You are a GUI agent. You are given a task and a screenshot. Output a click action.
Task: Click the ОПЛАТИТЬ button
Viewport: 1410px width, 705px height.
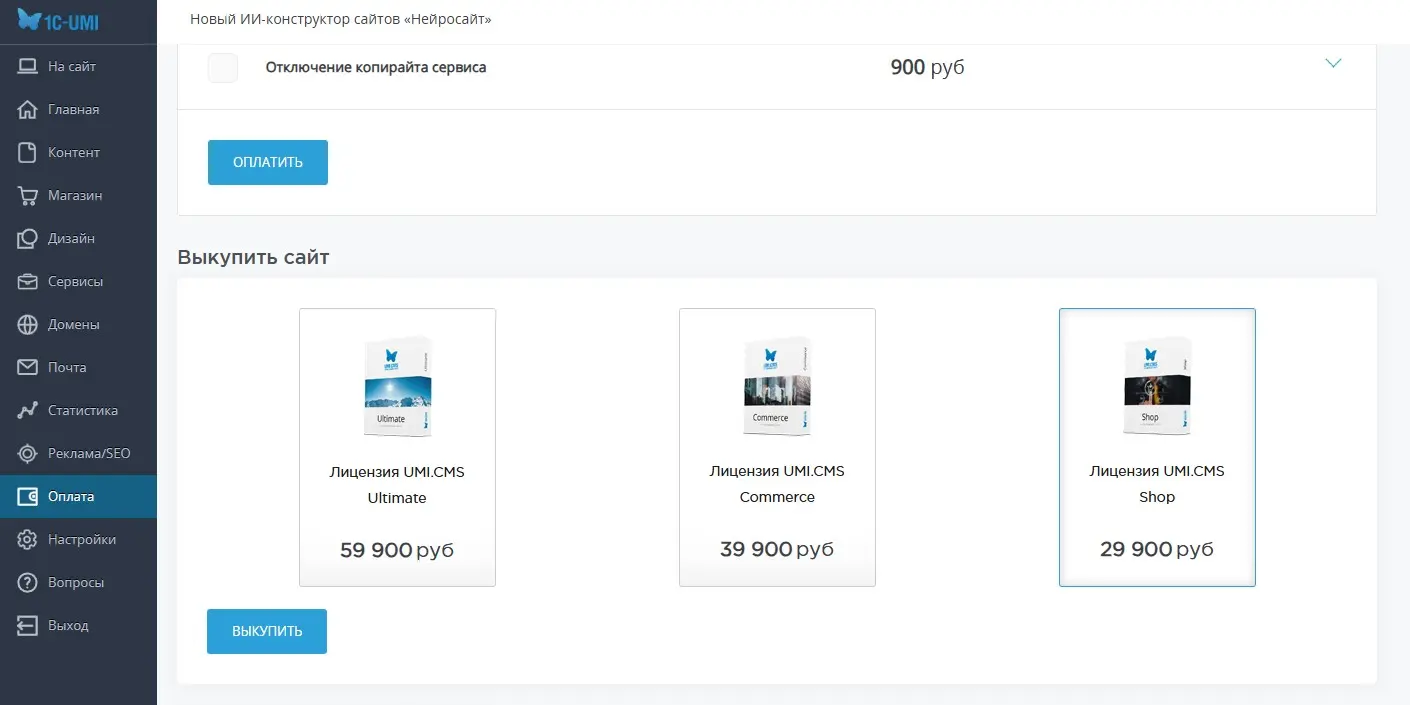click(268, 162)
